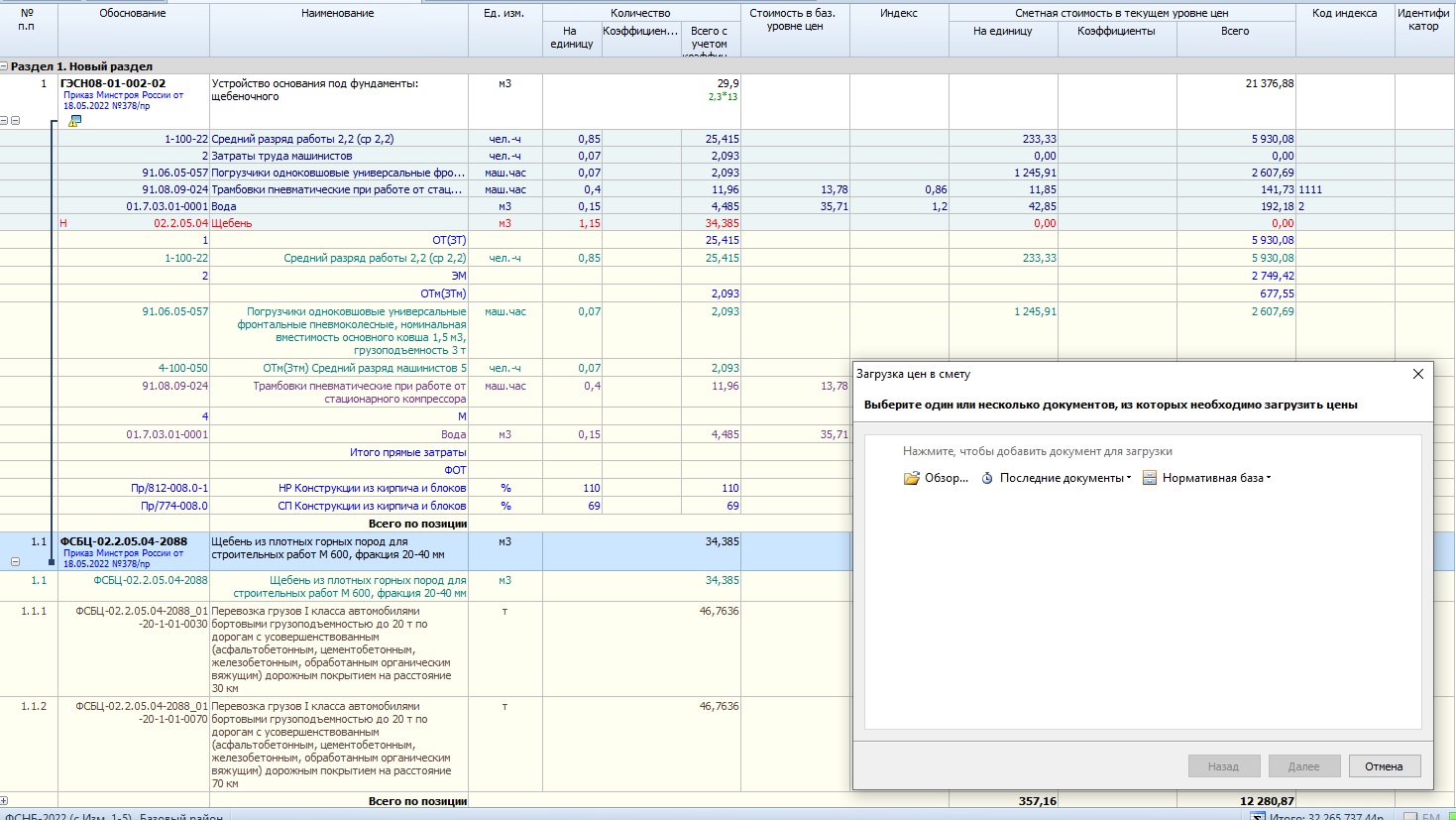Select the Щебень resource row 02.2.05.04
This screenshot has width=1456, height=820.
click(x=232, y=223)
